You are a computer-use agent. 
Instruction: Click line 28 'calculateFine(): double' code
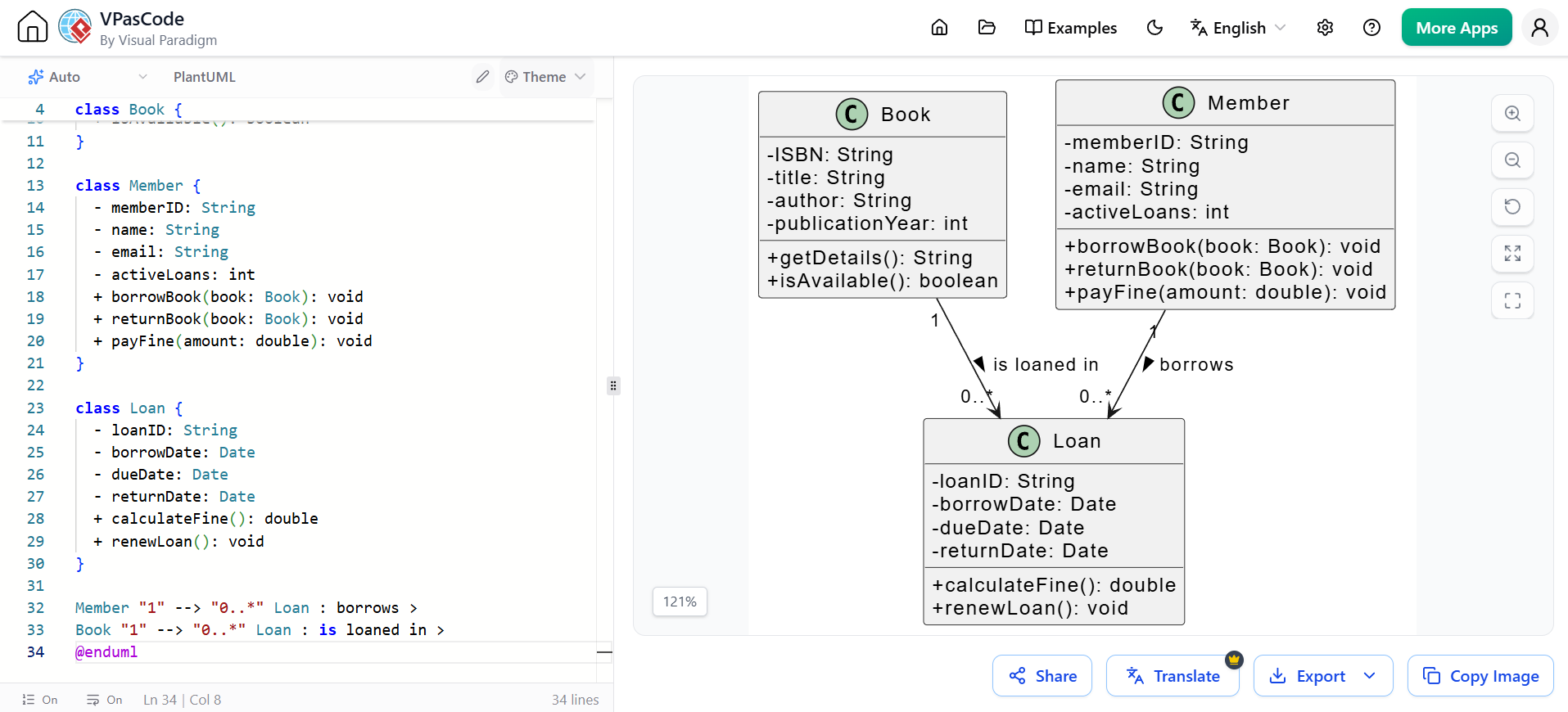tap(206, 519)
